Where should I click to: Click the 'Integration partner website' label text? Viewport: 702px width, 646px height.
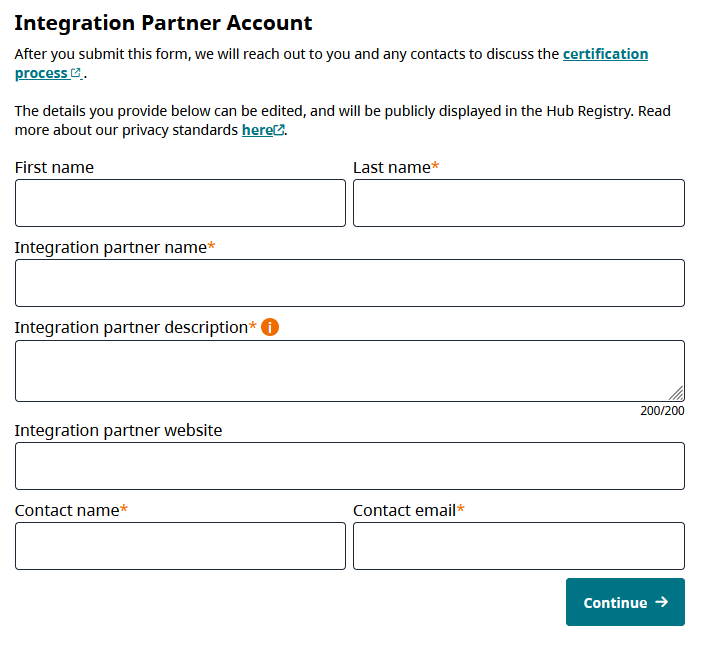coord(118,430)
